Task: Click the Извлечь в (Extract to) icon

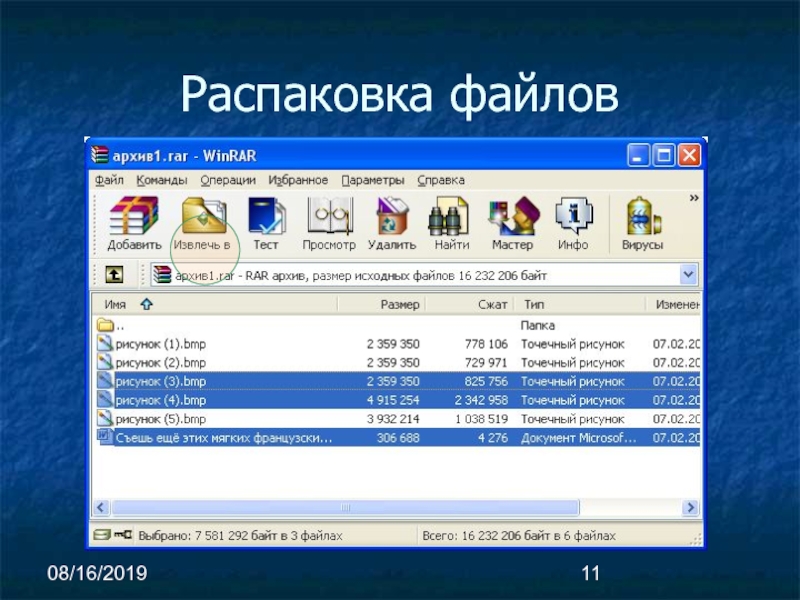Action: (x=202, y=223)
